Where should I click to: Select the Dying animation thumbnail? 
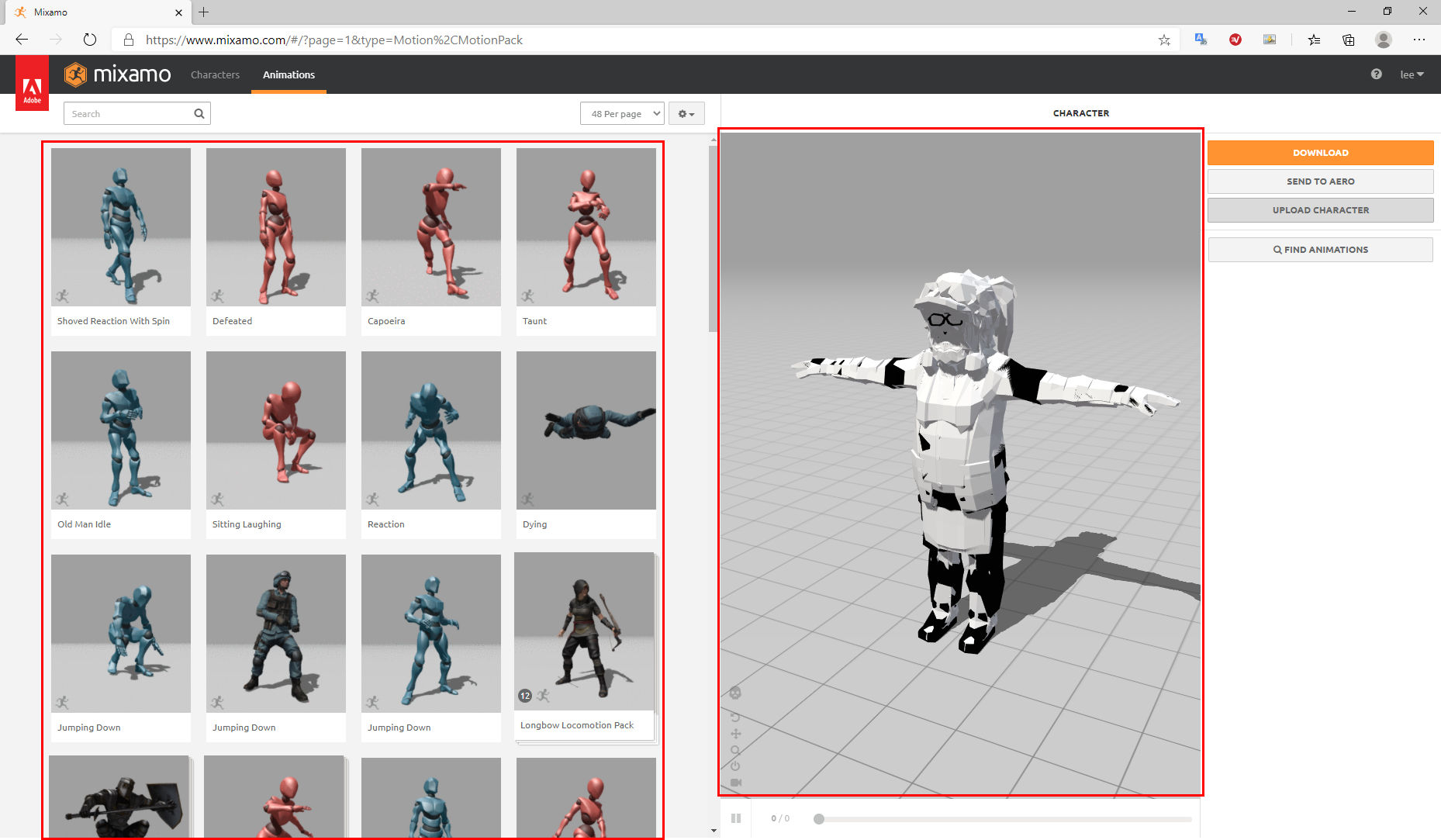[586, 430]
